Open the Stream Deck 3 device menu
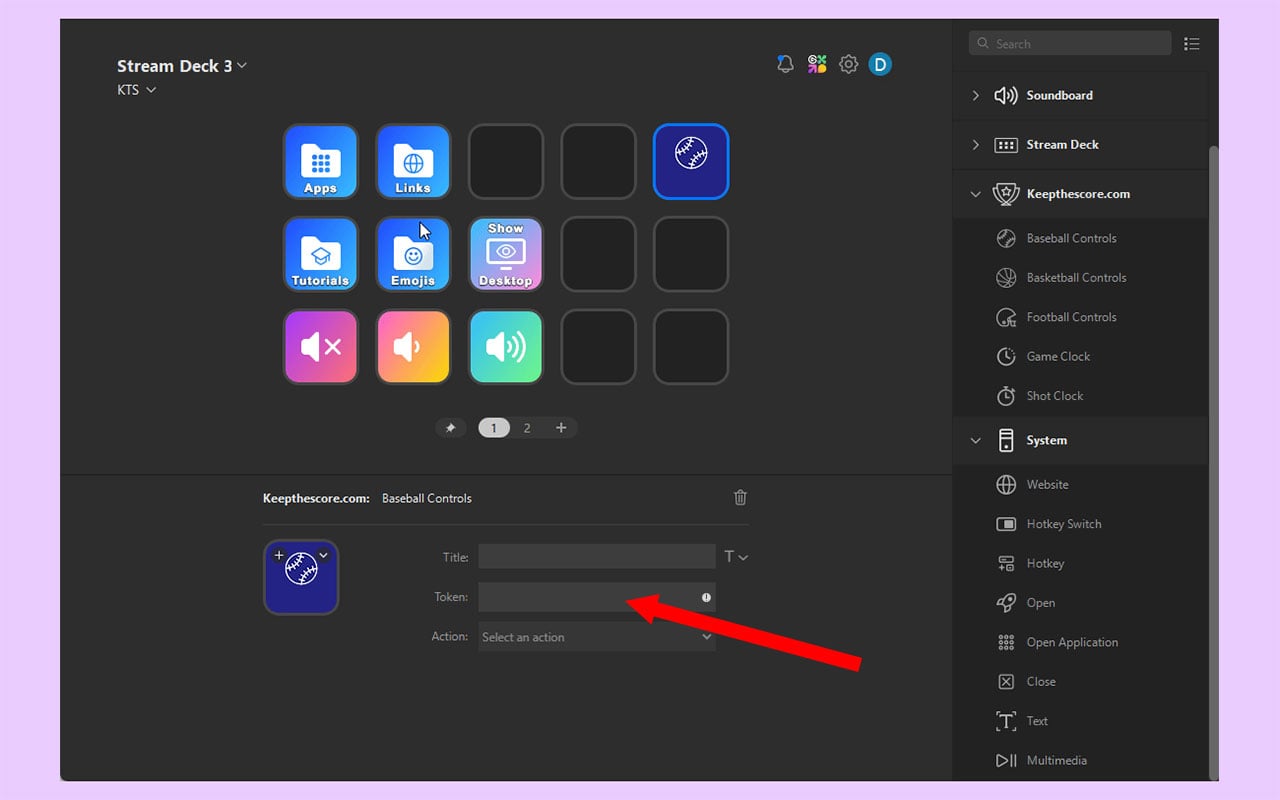The image size is (1280, 800). [x=182, y=65]
